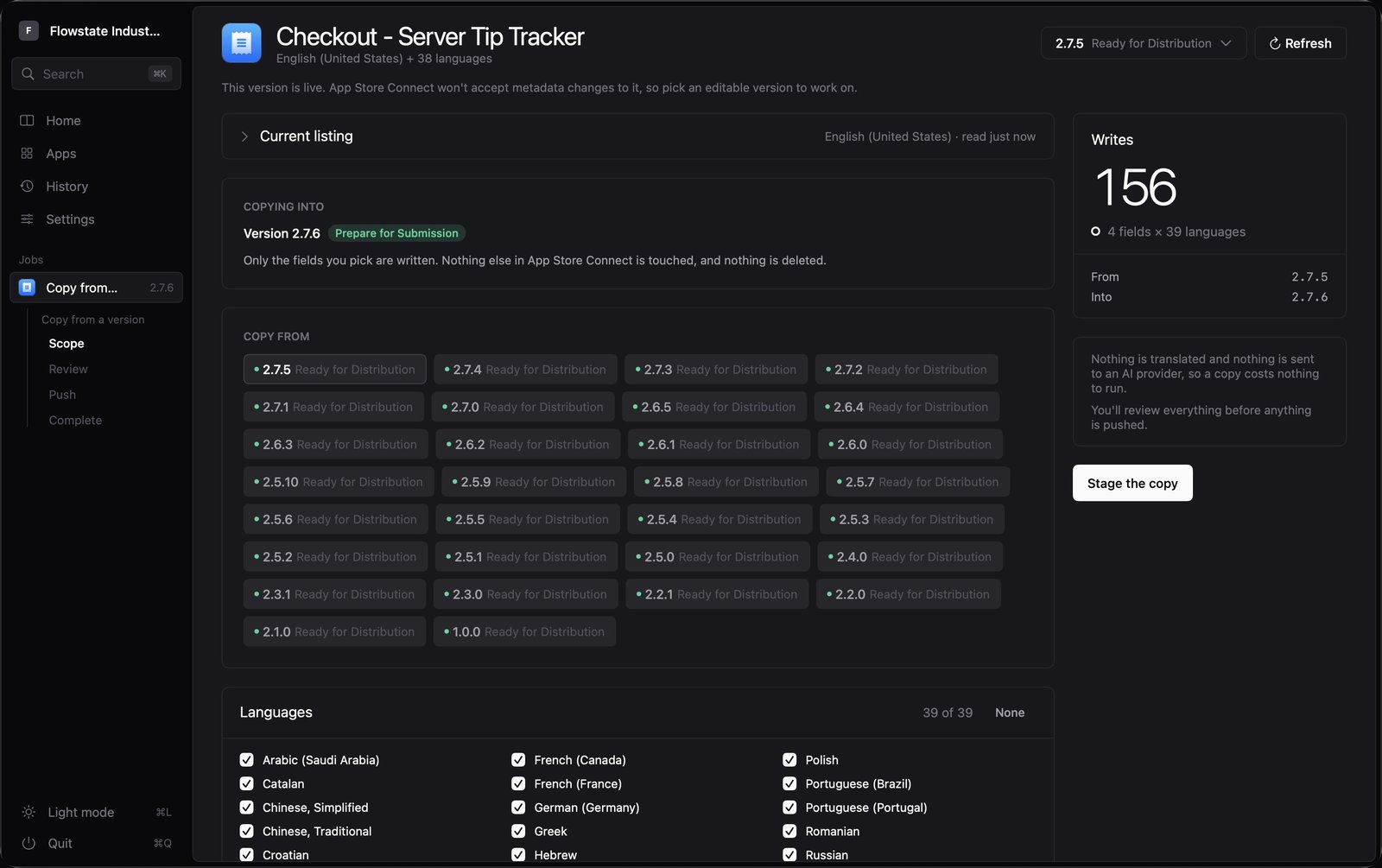Click the Apps grid icon
The image size is (1382, 868).
coord(27,153)
